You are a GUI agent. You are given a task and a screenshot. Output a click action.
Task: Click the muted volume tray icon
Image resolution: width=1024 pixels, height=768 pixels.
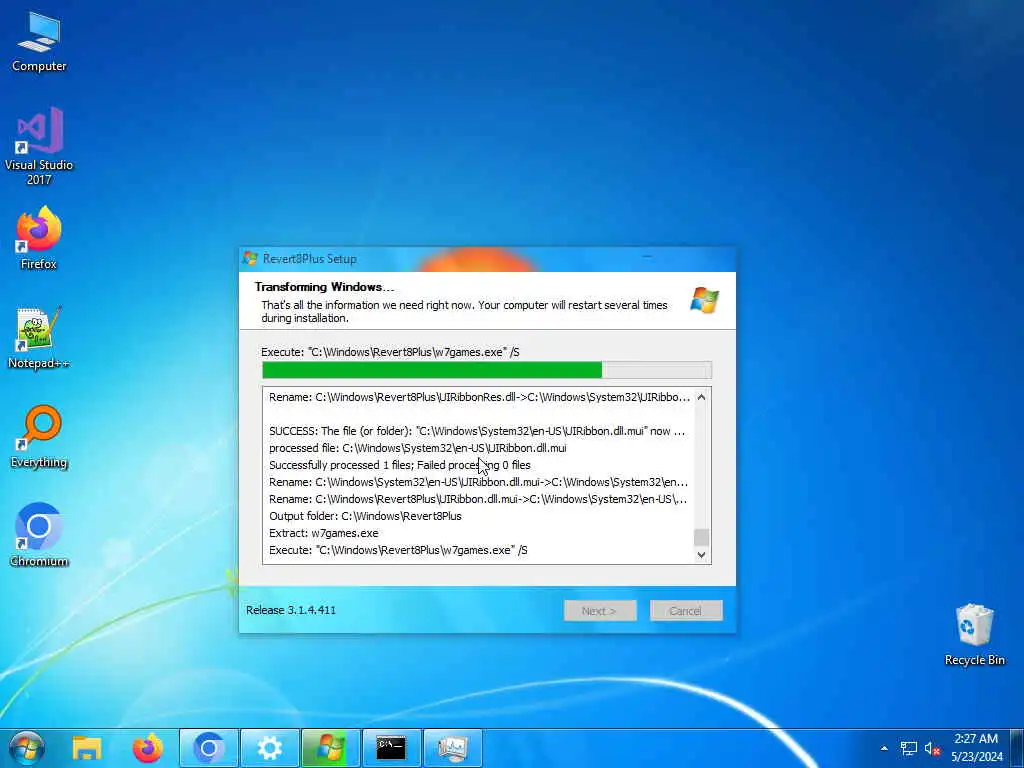click(x=932, y=748)
